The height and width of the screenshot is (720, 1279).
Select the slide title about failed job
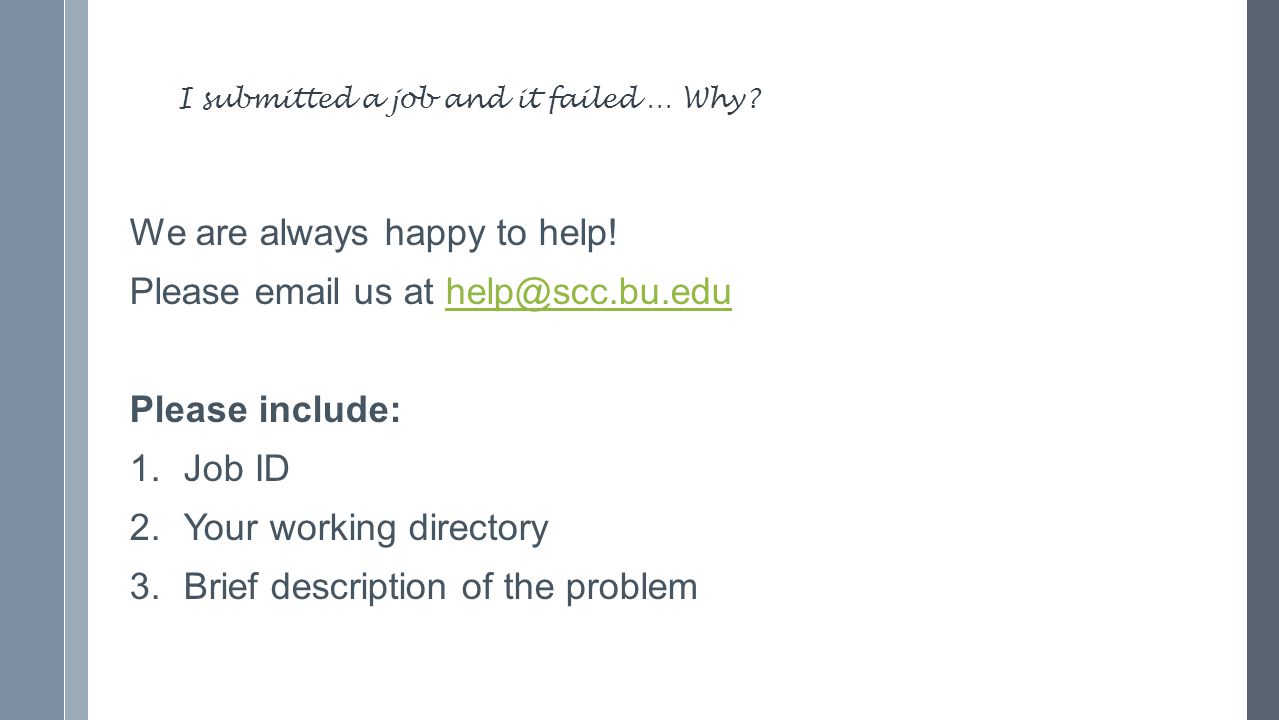pos(472,100)
